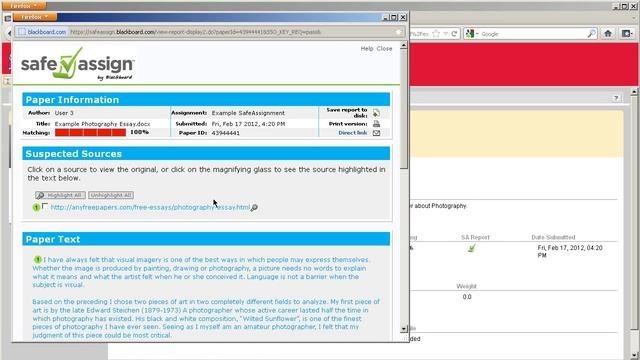Open the Firefox menu button of the main window
This screenshot has width=640, height=360.
click(23, 6)
